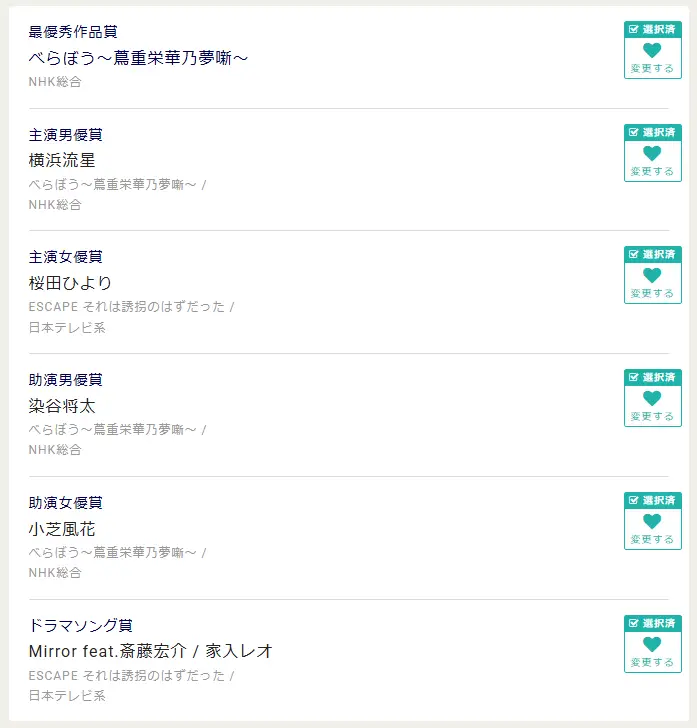Hit the heart icon for 助演女優賞
The image size is (697, 728).
tap(652, 521)
